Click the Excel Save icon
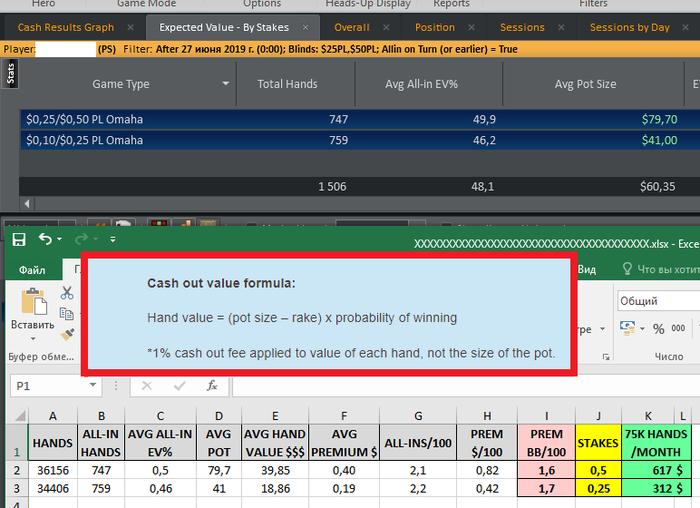The height and width of the screenshot is (508, 700). (19, 239)
